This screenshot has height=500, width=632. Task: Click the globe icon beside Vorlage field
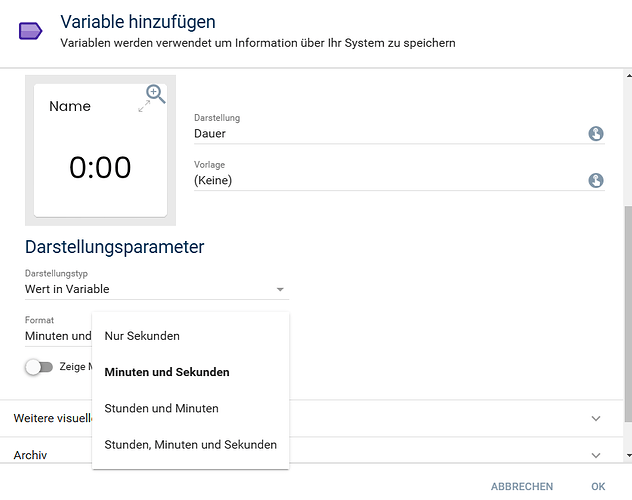tap(596, 181)
